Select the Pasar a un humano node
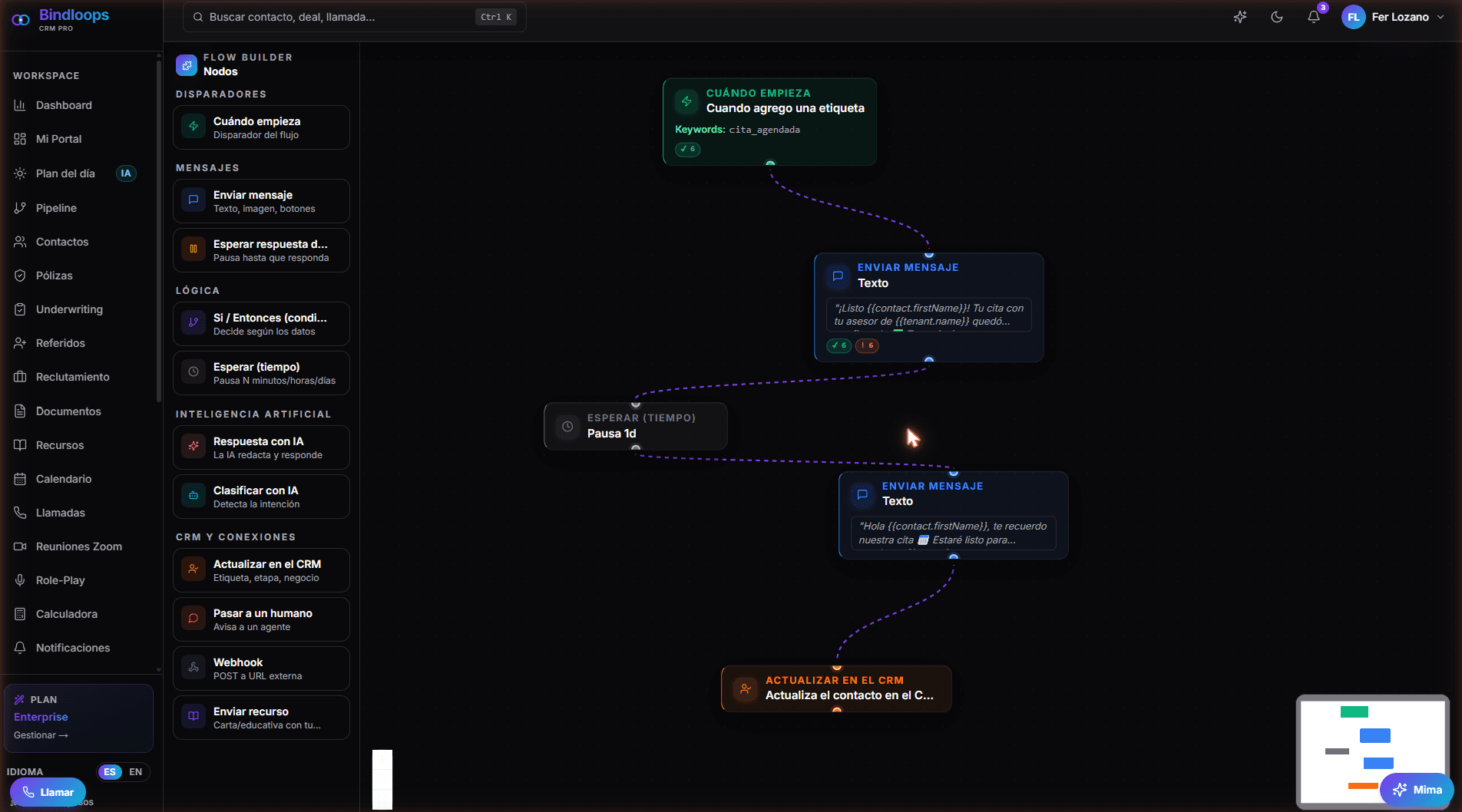 pyautogui.click(x=261, y=619)
